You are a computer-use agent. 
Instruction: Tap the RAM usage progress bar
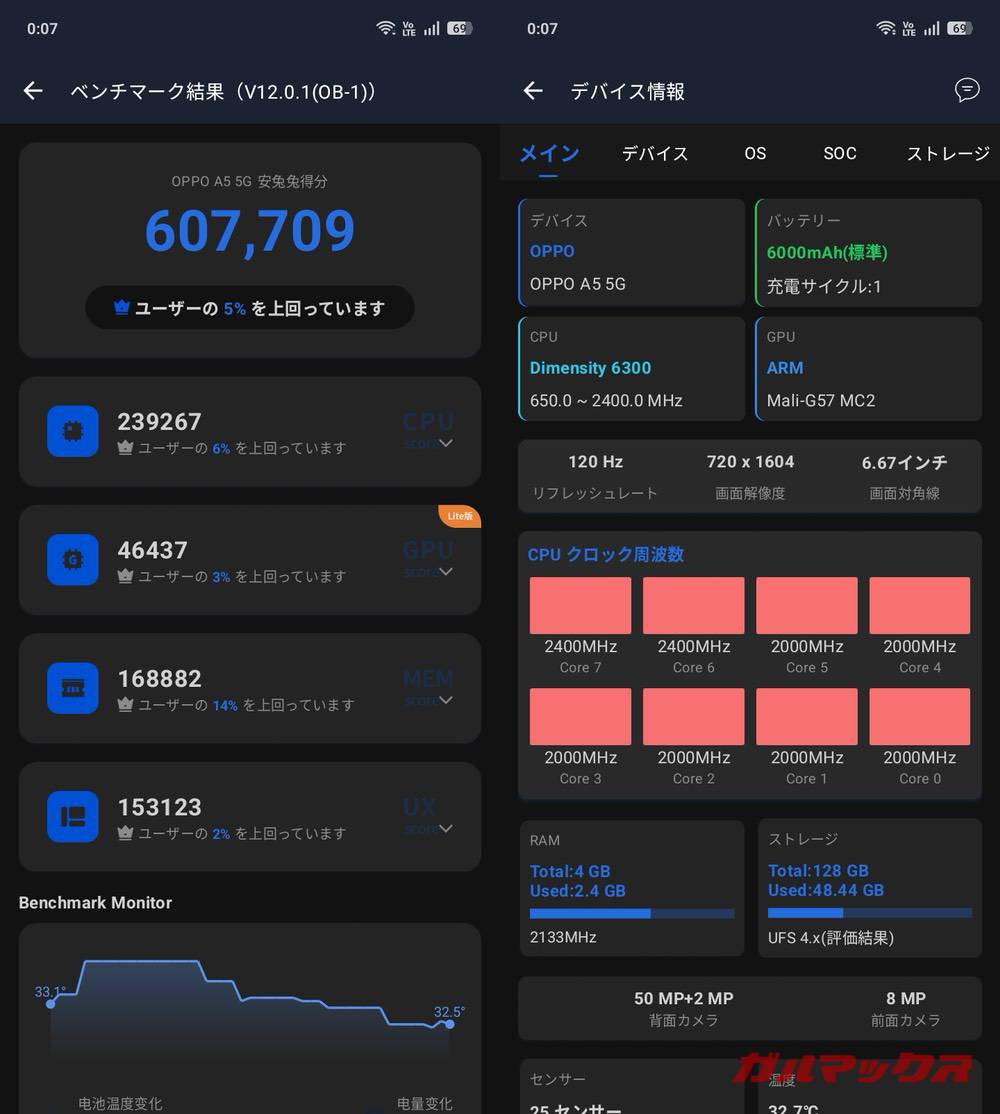pyautogui.click(x=631, y=914)
